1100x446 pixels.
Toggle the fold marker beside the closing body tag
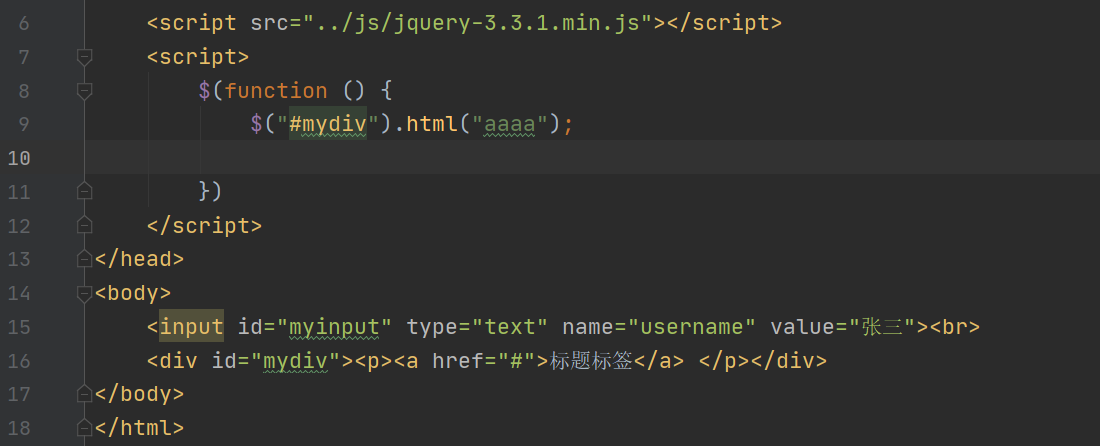click(x=84, y=393)
